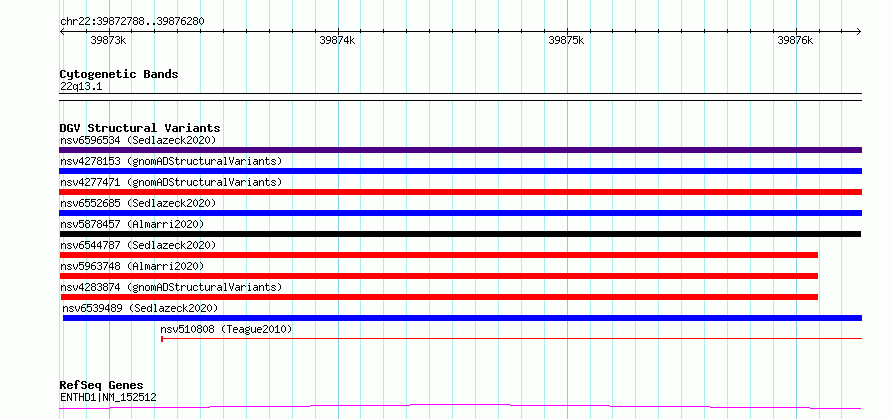Click the black bar of nsv5878457
Screen dimensions: 890x419
pos(460,234)
